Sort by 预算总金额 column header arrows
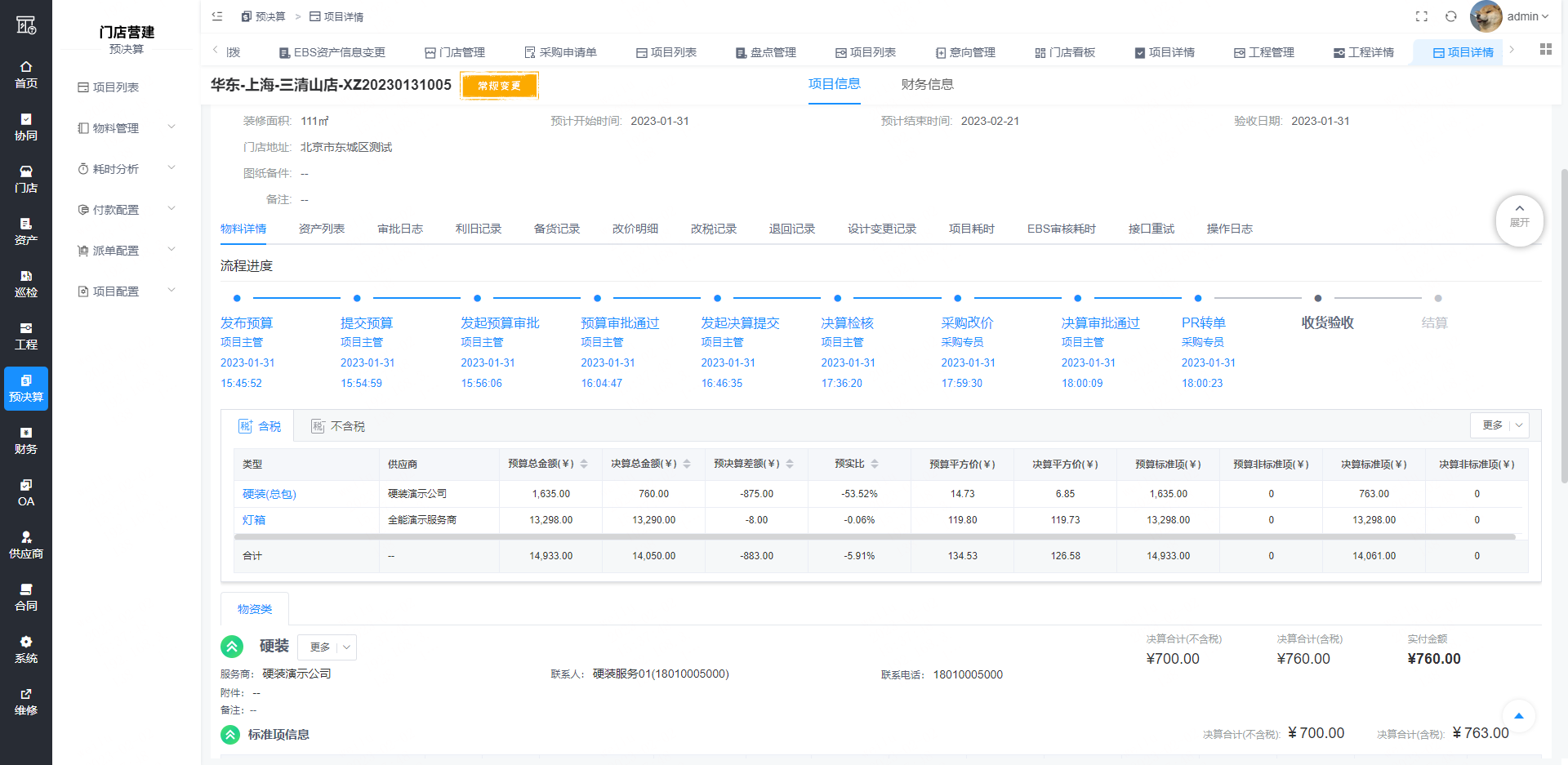The height and width of the screenshot is (765, 1568). tap(584, 464)
